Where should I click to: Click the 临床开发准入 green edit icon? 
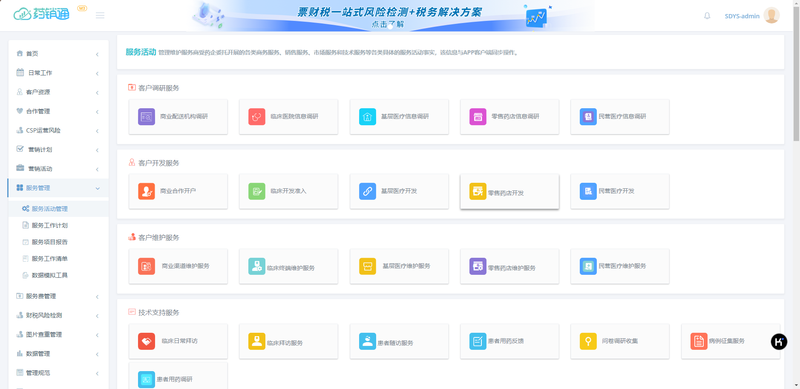(257, 191)
